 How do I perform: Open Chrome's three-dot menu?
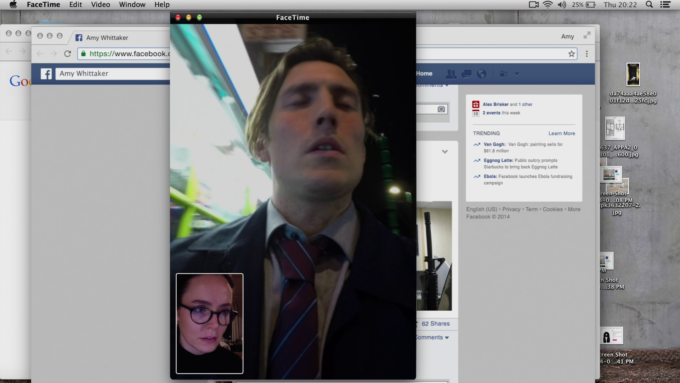[x=587, y=54]
